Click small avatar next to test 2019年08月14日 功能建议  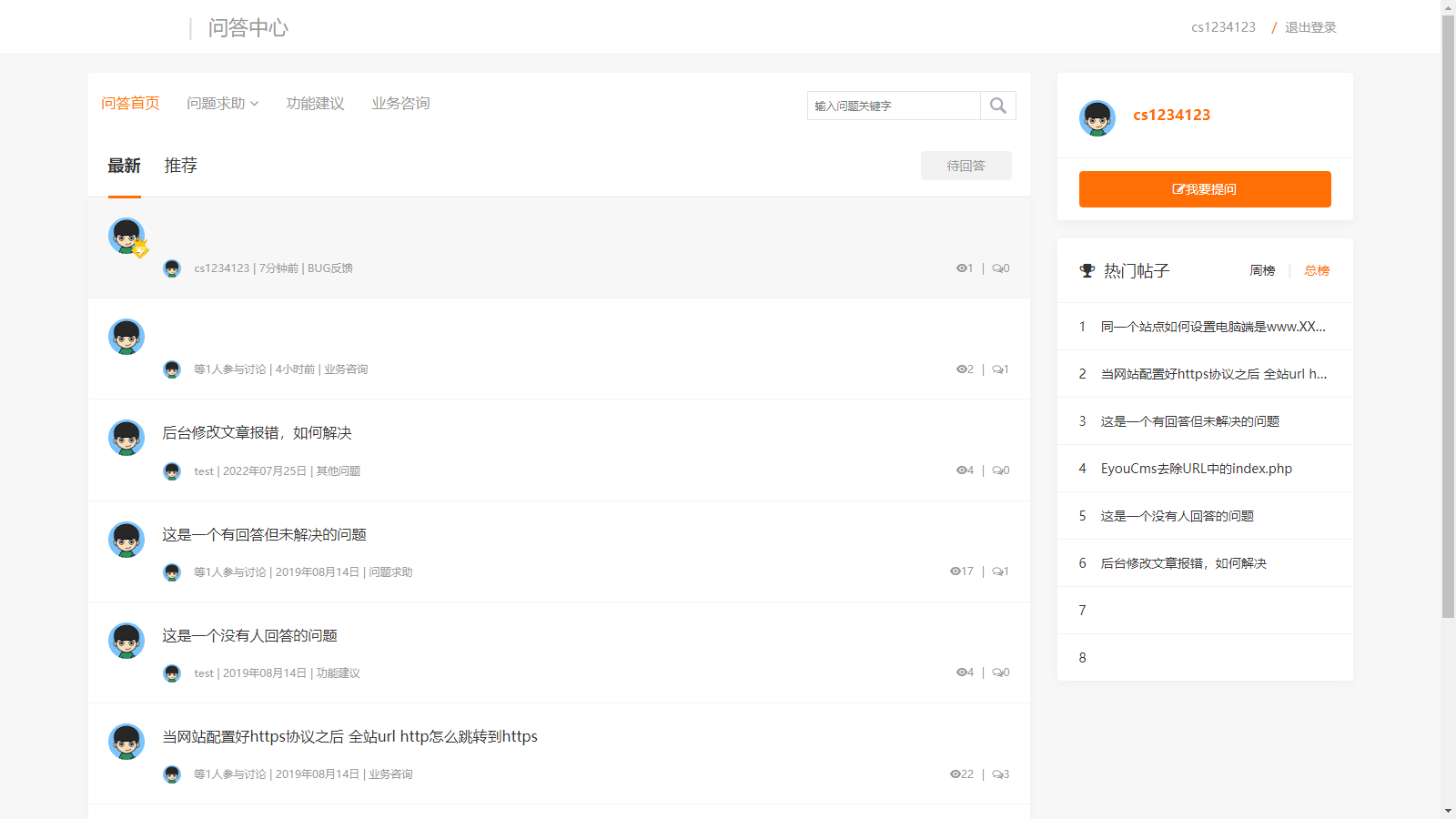172,673
